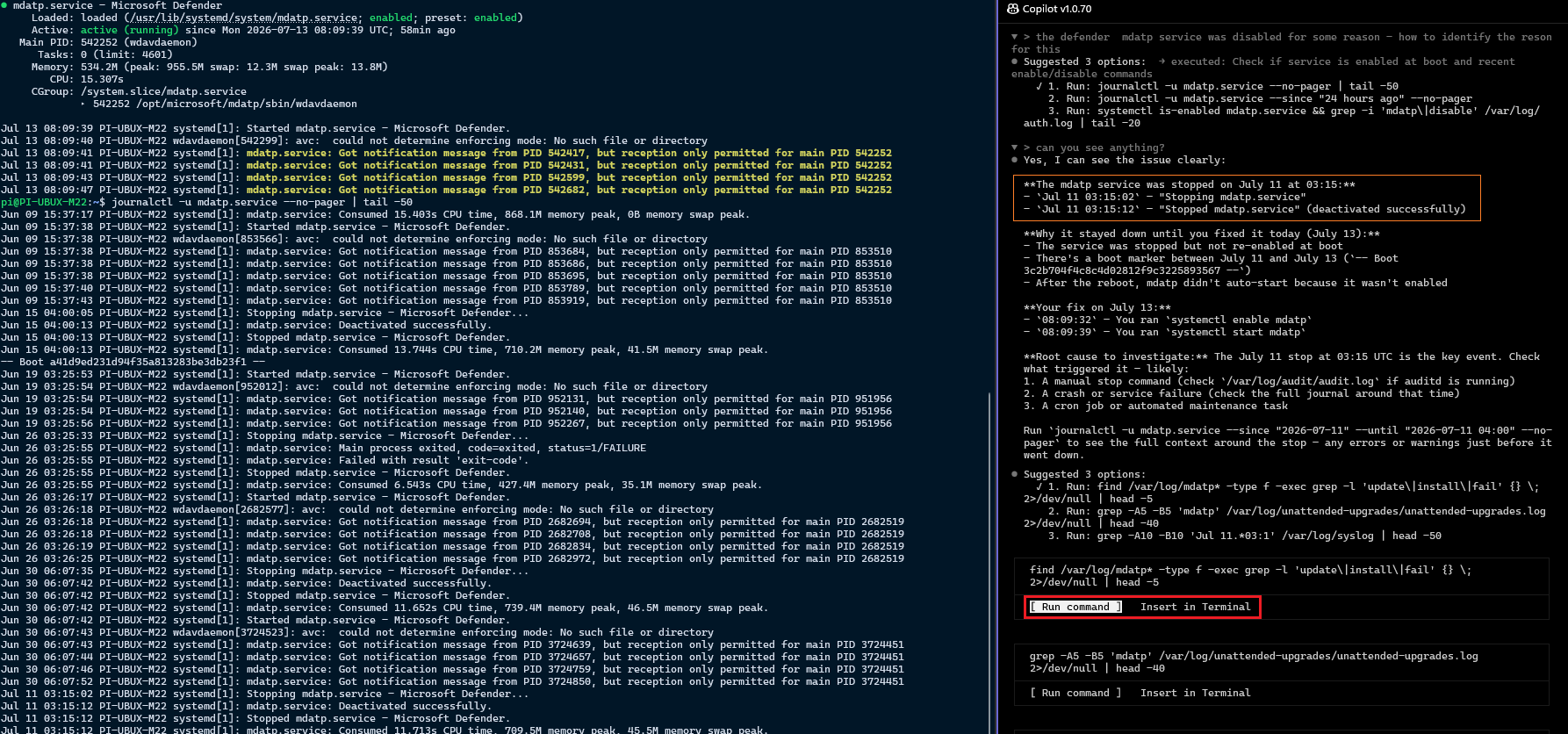Click the '/opt/microsoft/mdatp/sbin/wdavdaemon' path

247,104
